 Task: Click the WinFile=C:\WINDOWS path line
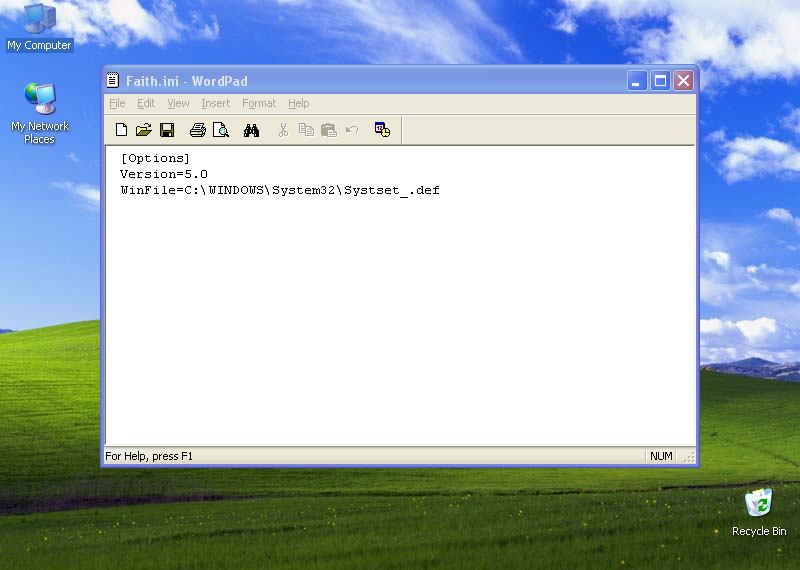click(x=280, y=190)
